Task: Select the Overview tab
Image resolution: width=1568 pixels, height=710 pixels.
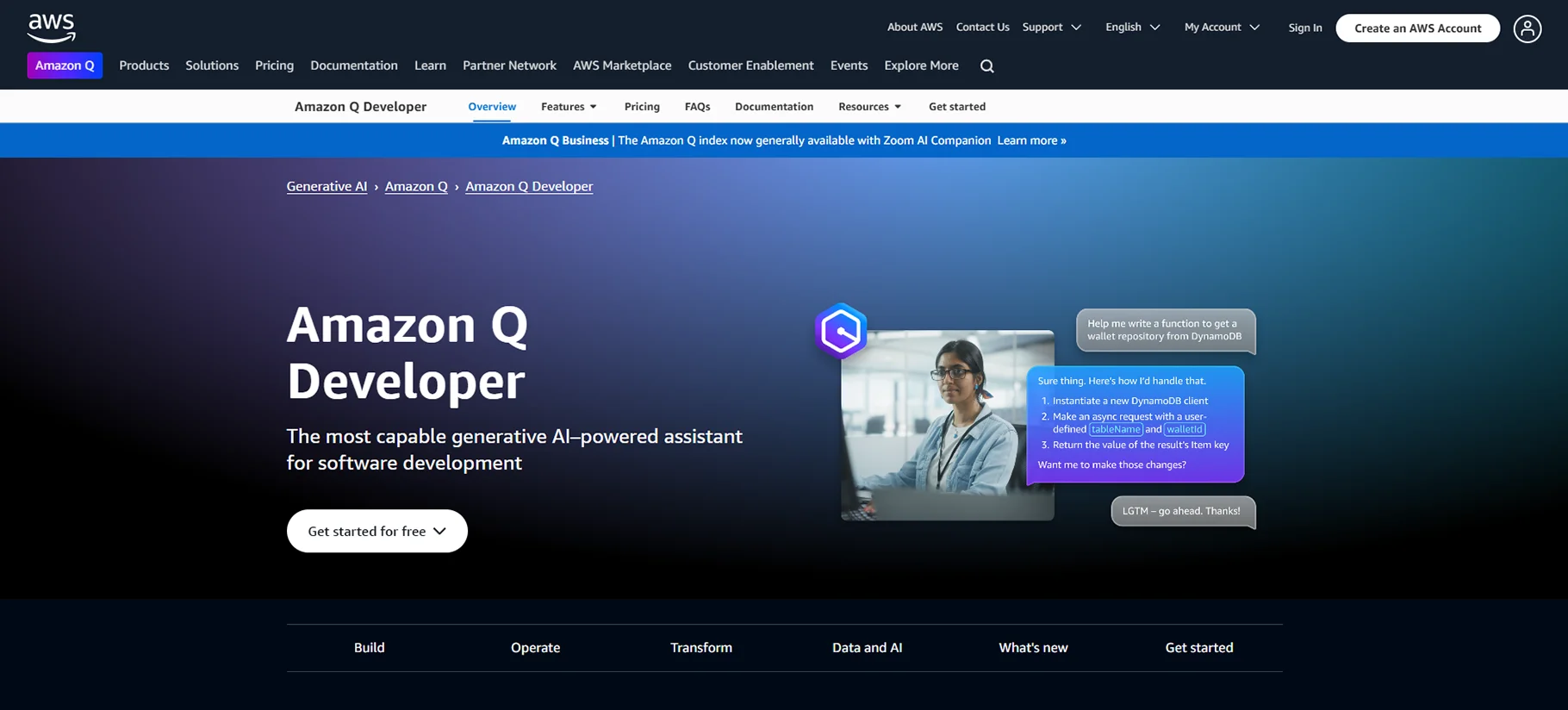Action: 492,107
